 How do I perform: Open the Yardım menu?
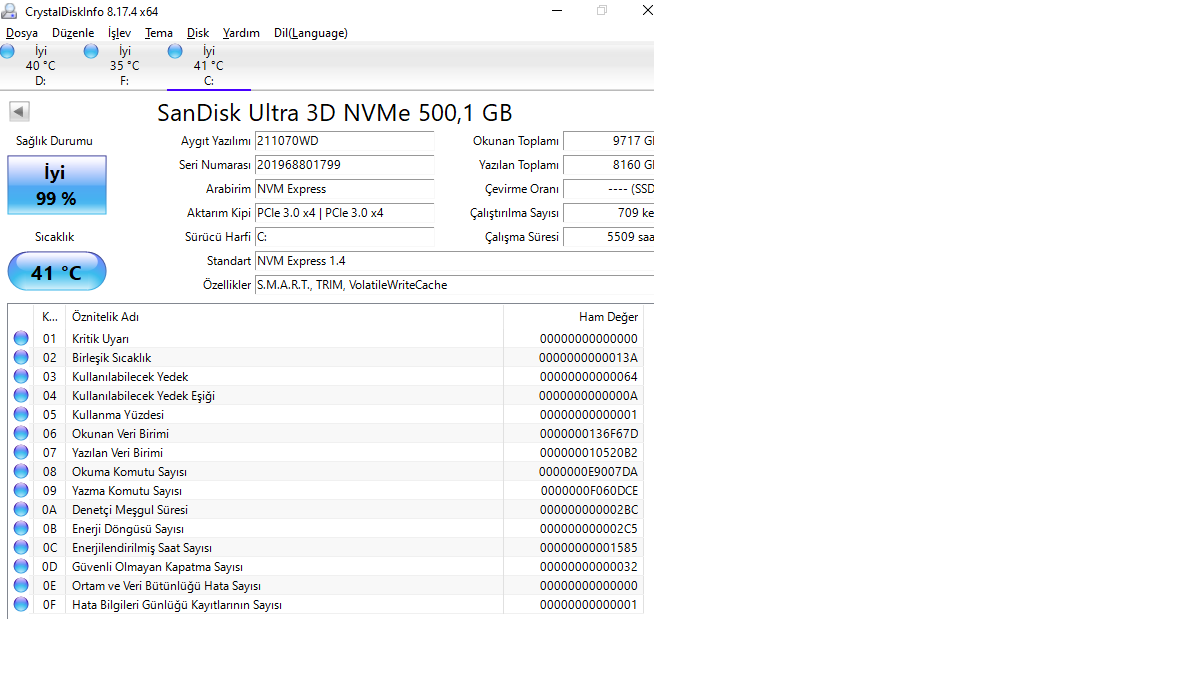[241, 33]
